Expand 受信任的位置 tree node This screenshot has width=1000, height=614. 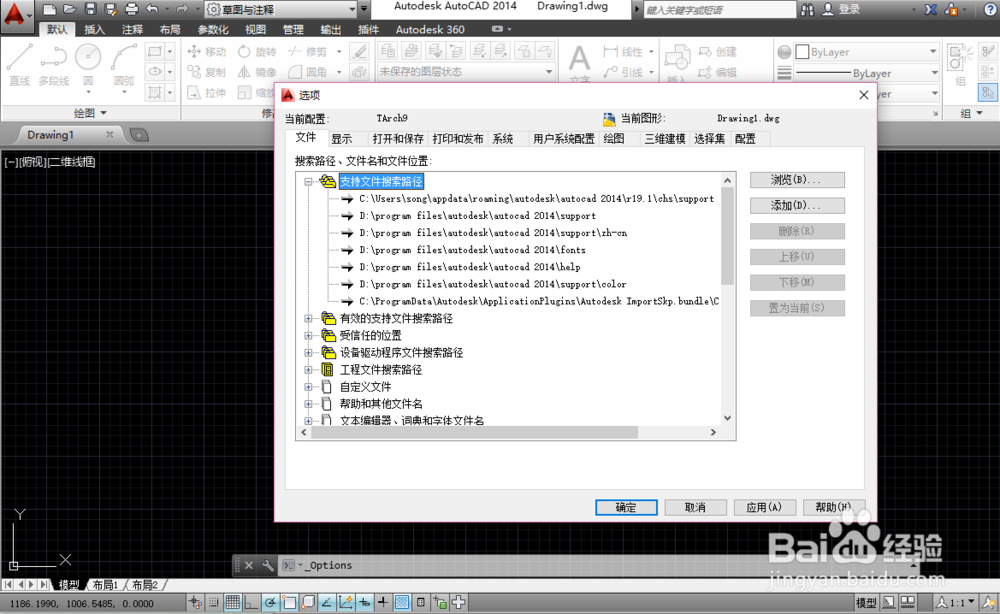[x=309, y=335]
